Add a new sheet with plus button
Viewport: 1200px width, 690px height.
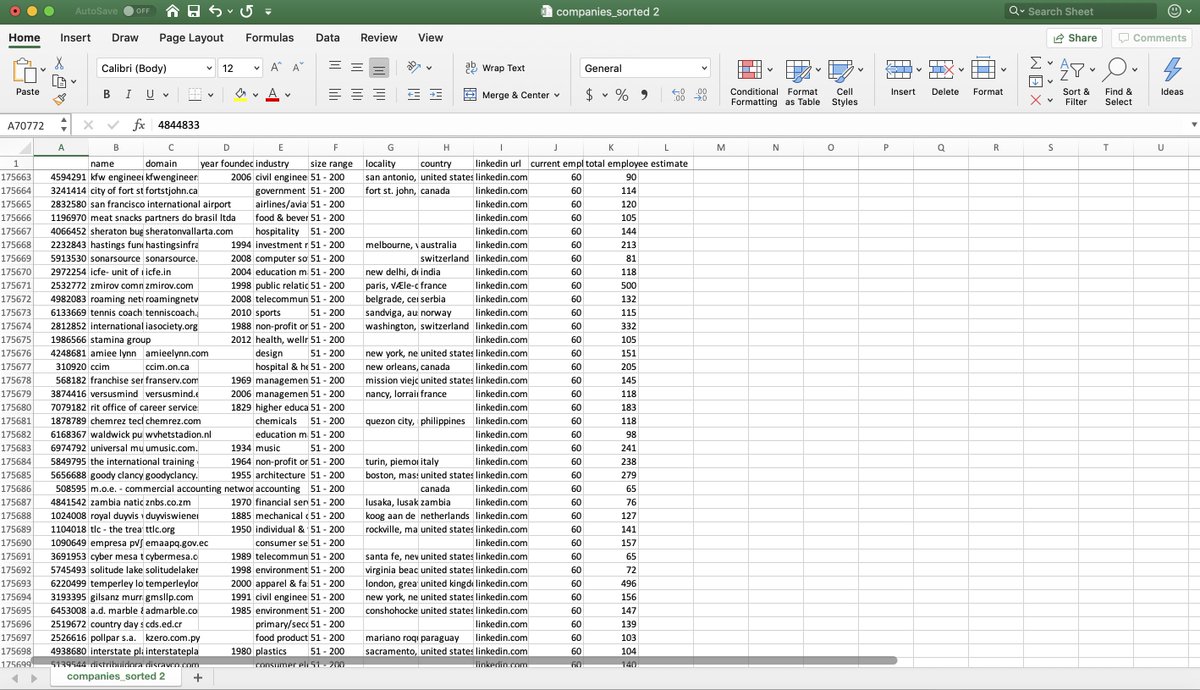[197, 677]
